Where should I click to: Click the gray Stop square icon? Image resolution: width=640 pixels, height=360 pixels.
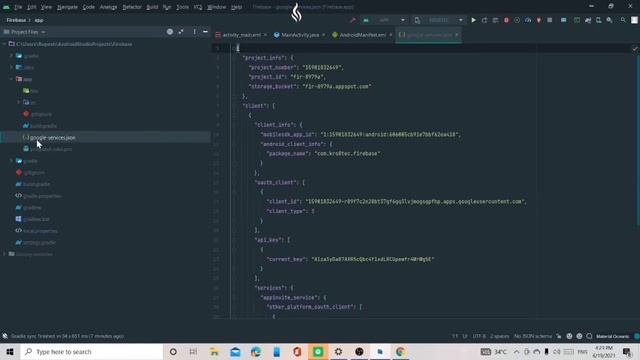point(550,20)
